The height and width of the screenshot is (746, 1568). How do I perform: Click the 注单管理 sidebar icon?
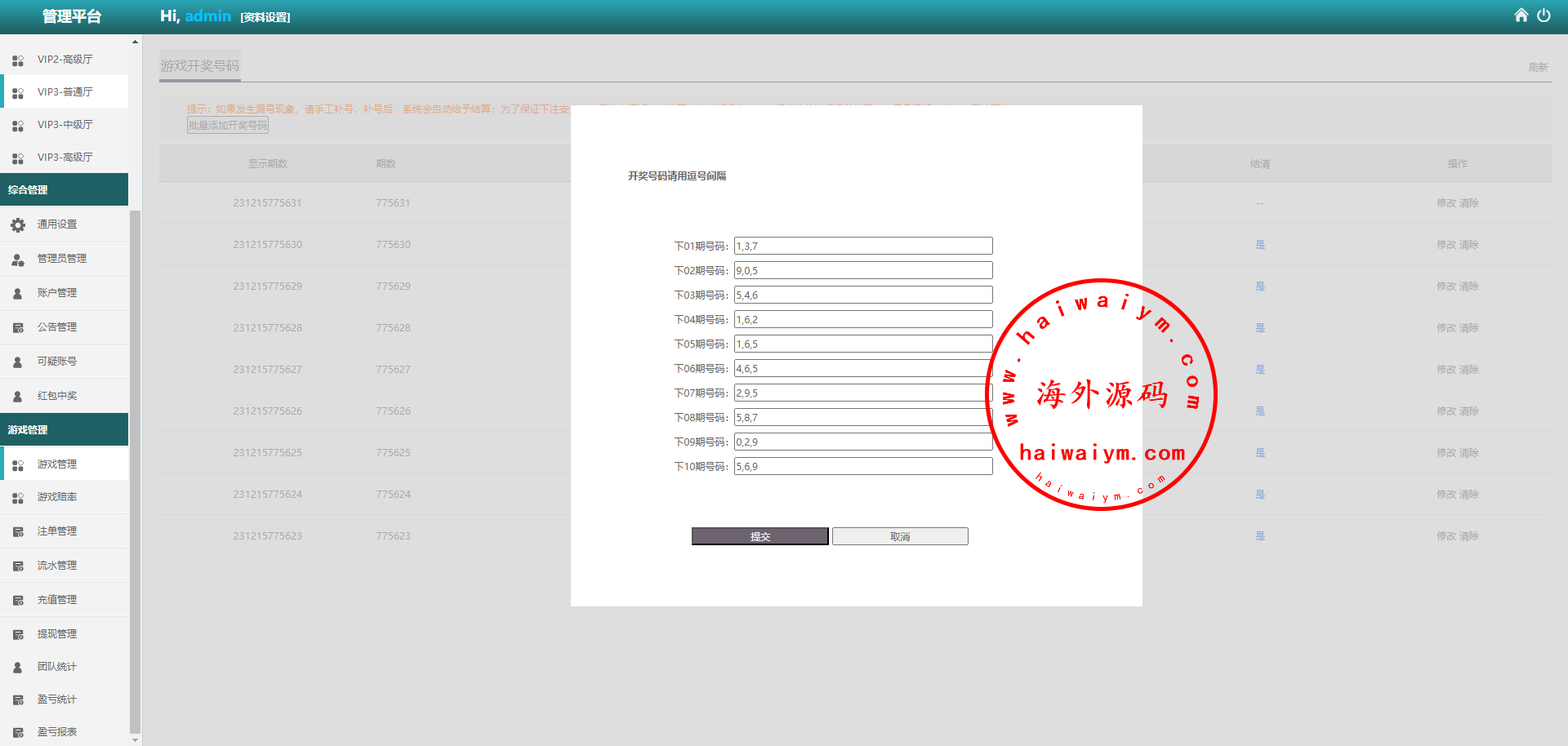coord(18,532)
